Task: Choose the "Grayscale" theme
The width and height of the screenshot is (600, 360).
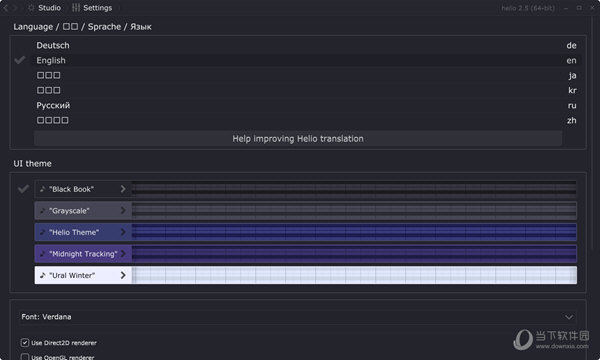Action: (x=306, y=210)
